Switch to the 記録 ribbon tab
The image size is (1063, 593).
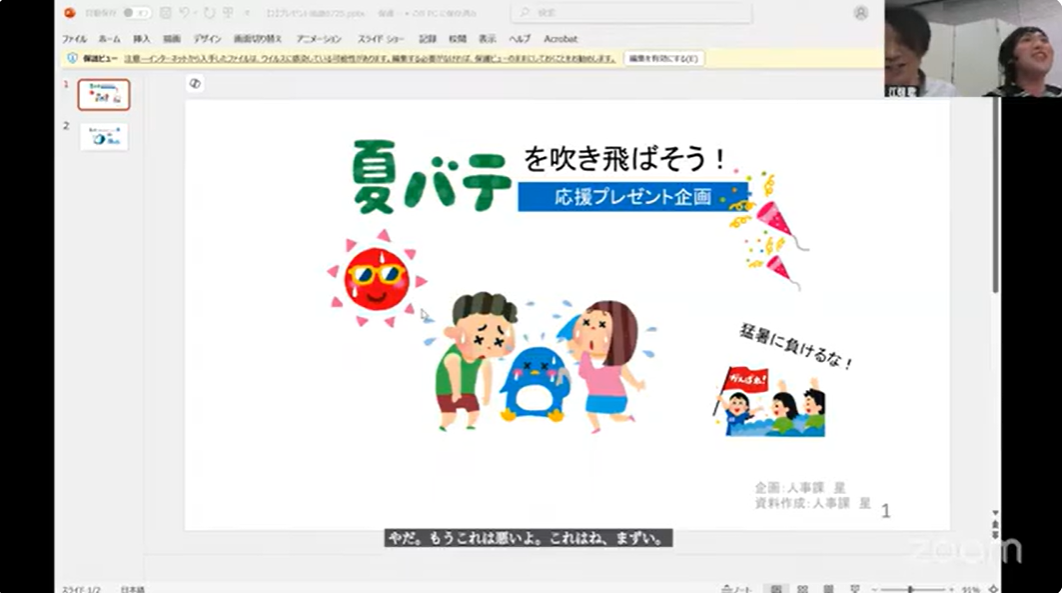pos(428,39)
